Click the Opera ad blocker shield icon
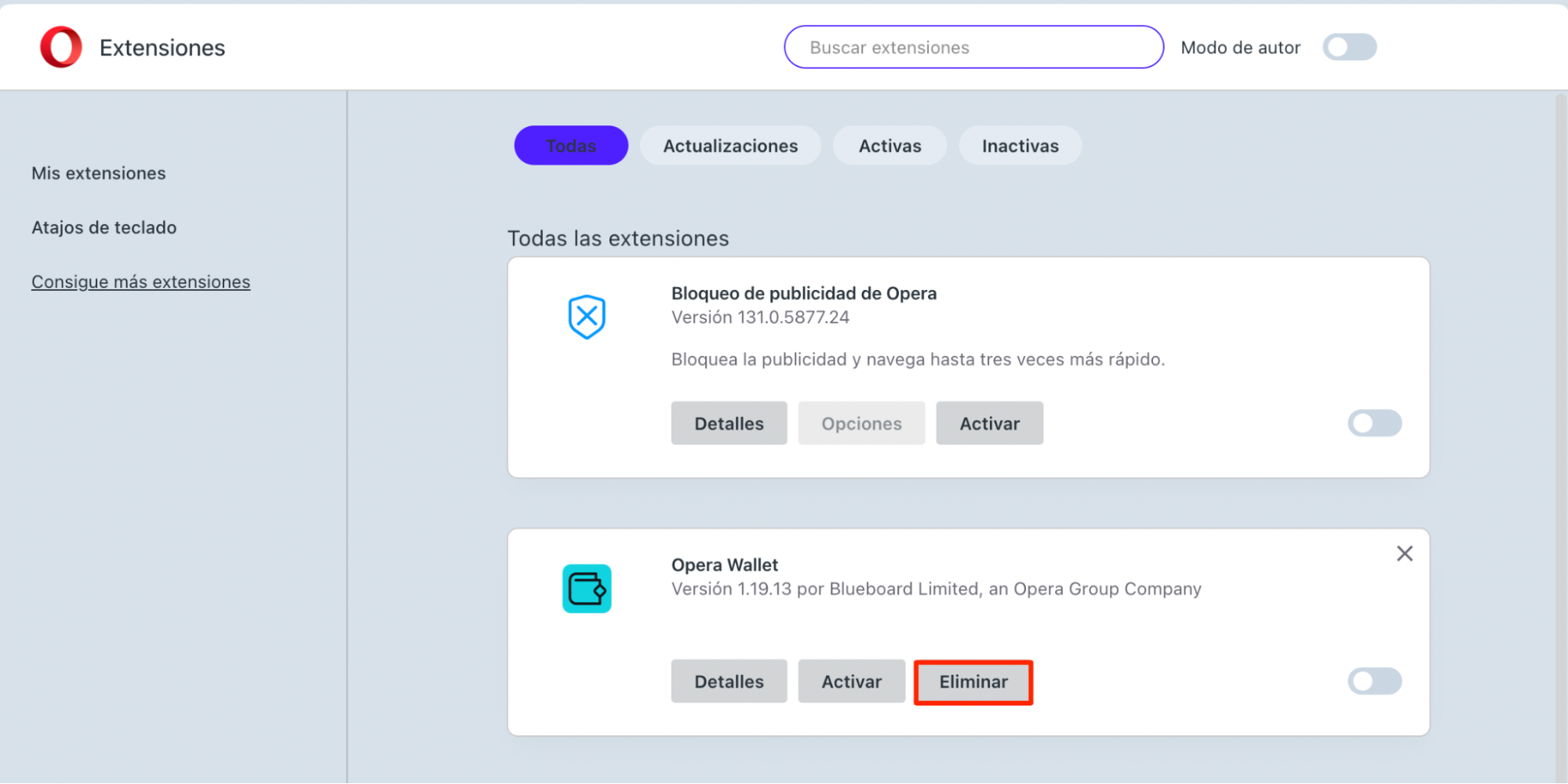This screenshot has height=784, width=1568. click(587, 317)
